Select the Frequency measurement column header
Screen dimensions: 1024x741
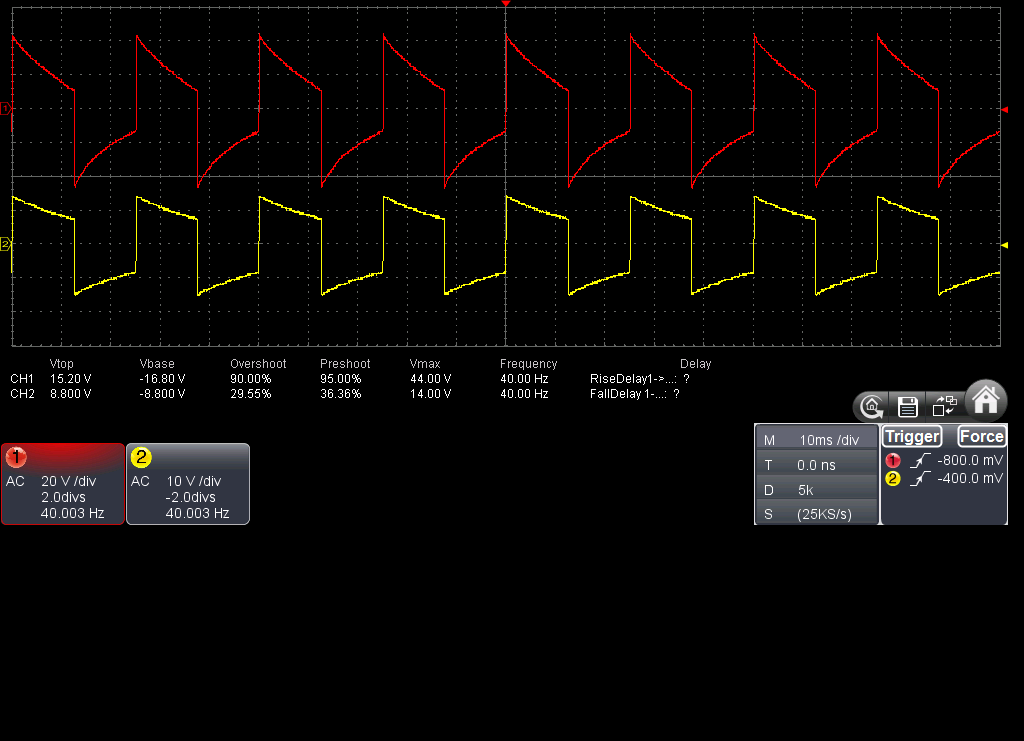528,364
